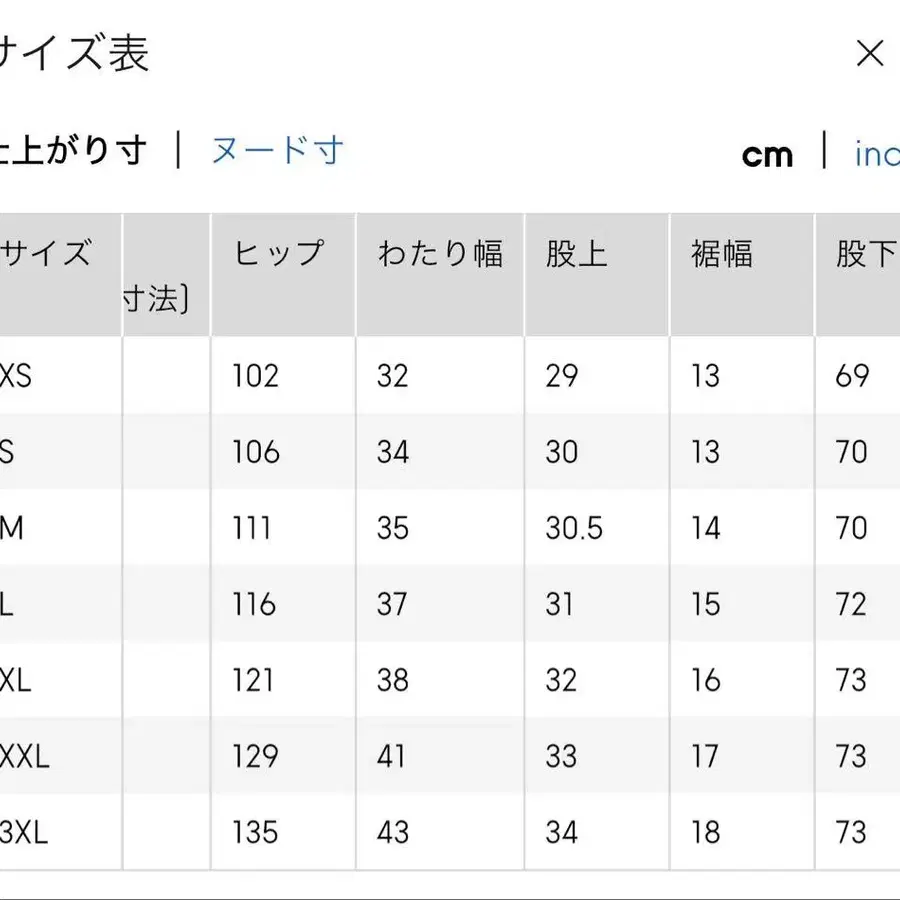Select the cm unit option
The height and width of the screenshot is (900, 900).
tap(766, 155)
